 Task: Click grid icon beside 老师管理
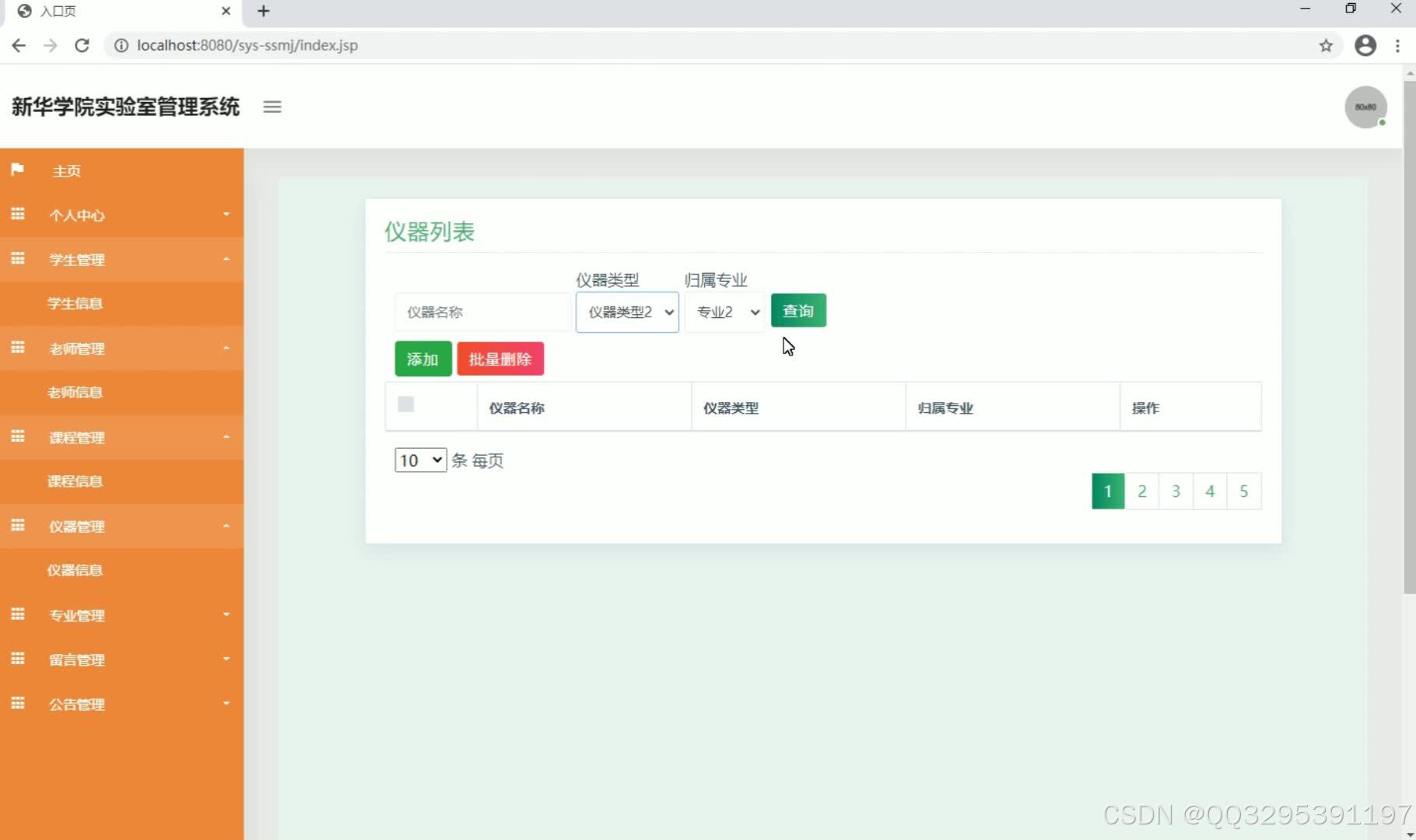pyautogui.click(x=18, y=347)
